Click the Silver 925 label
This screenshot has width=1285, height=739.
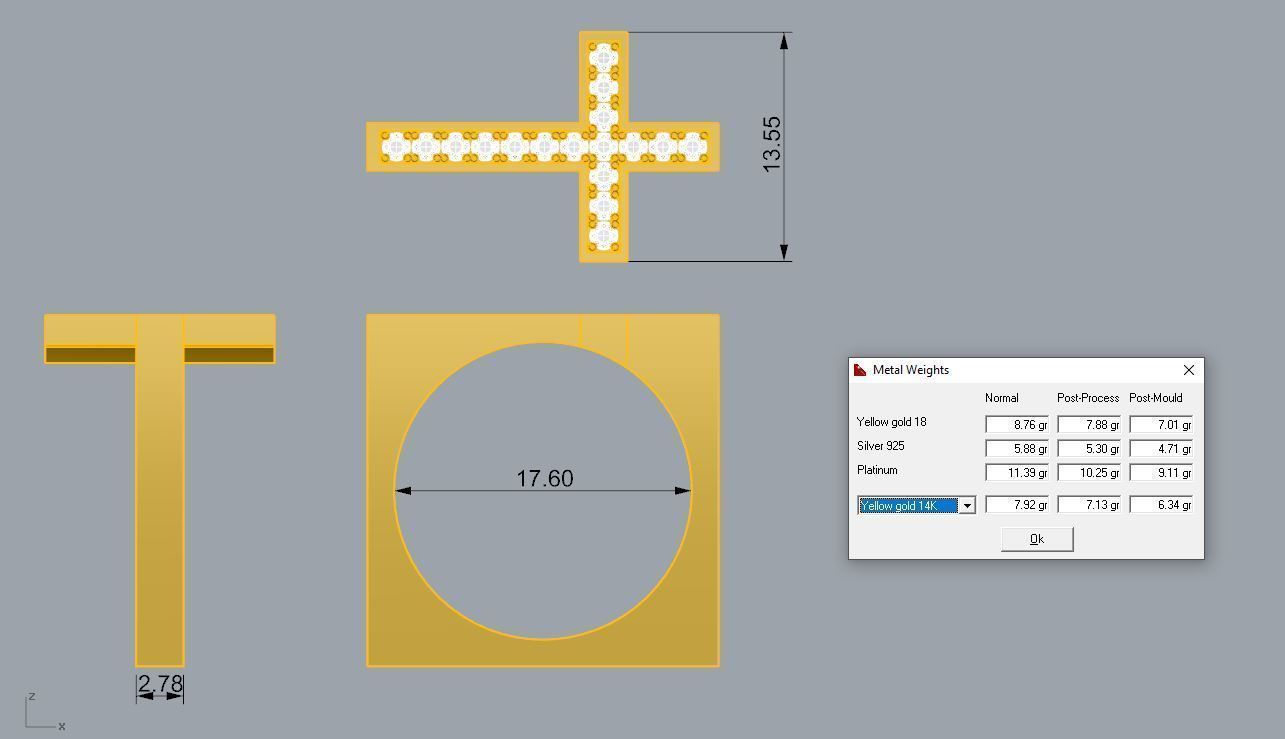[880, 446]
